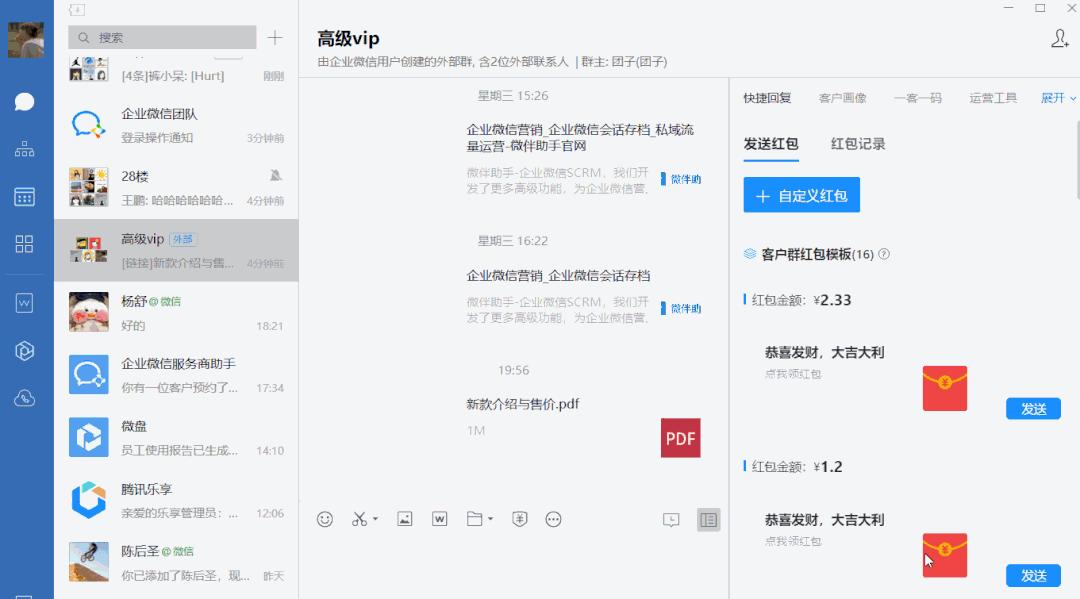The image size is (1080, 599).
Task: Send the ¥2.33 red packet template
Action: pos(1033,409)
